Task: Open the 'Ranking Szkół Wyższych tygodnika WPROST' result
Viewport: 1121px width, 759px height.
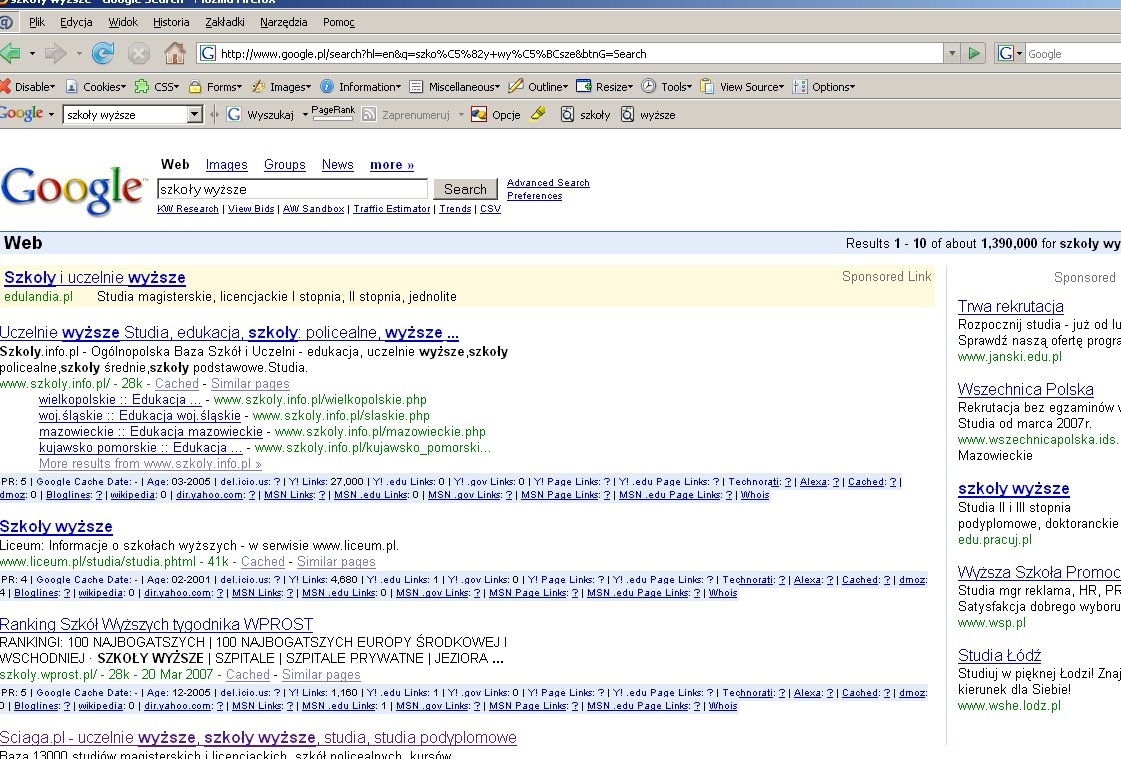Action: click(157, 625)
